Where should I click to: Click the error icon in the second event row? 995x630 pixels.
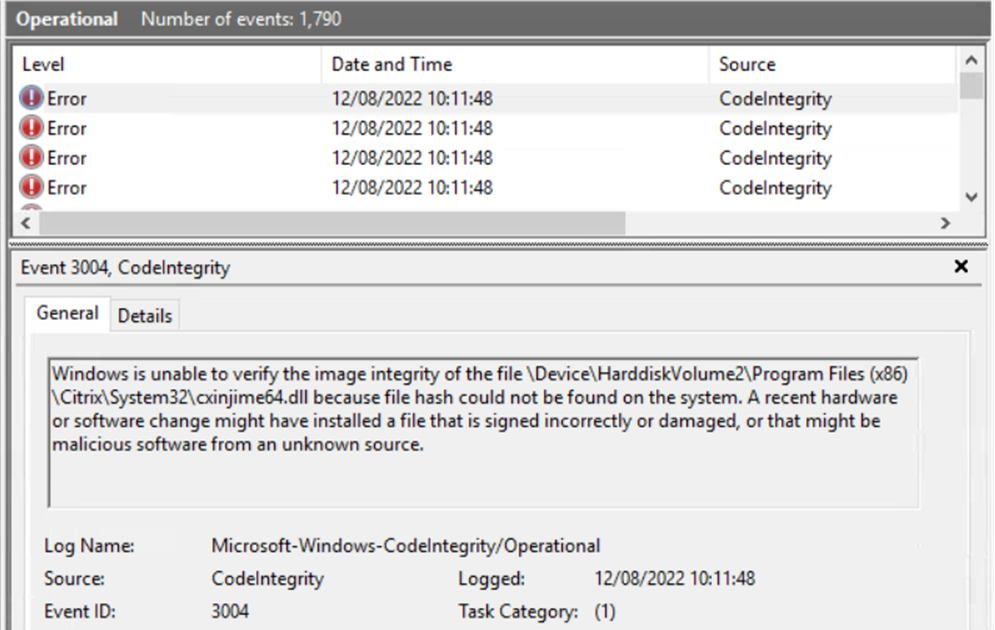tap(31, 128)
